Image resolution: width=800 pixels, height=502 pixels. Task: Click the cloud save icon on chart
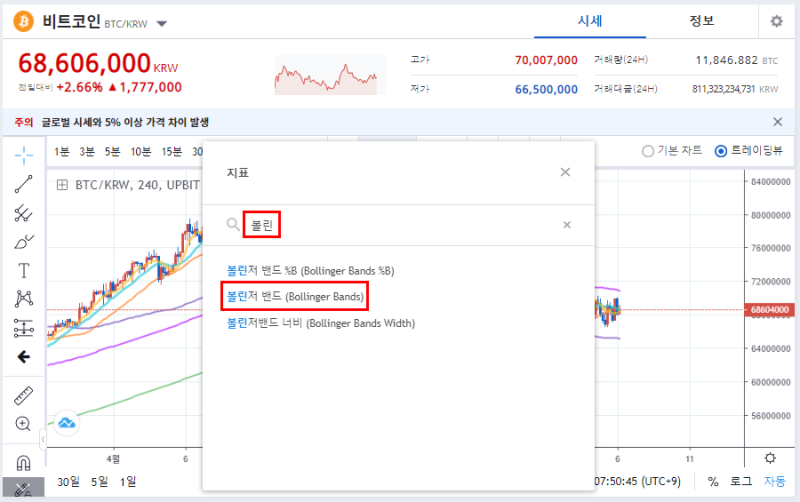[x=67, y=423]
